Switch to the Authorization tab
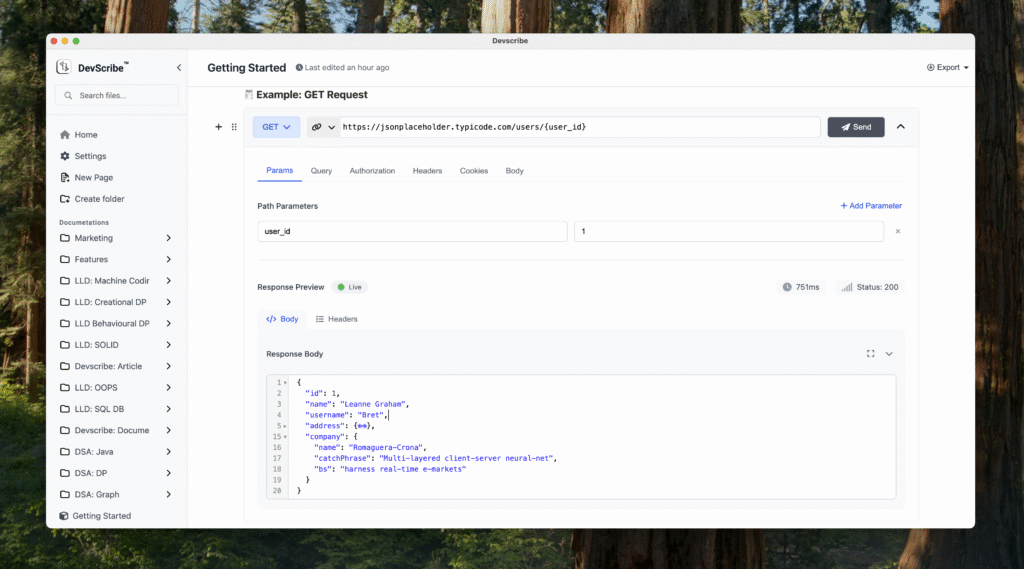 (x=372, y=171)
